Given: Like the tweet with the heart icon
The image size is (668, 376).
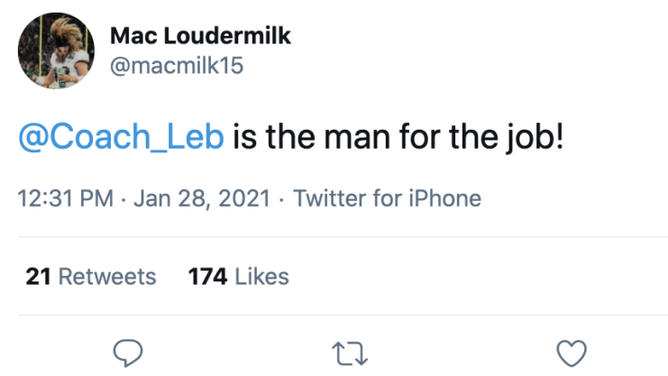Looking at the screenshot, I should click(x=572, y=353).
